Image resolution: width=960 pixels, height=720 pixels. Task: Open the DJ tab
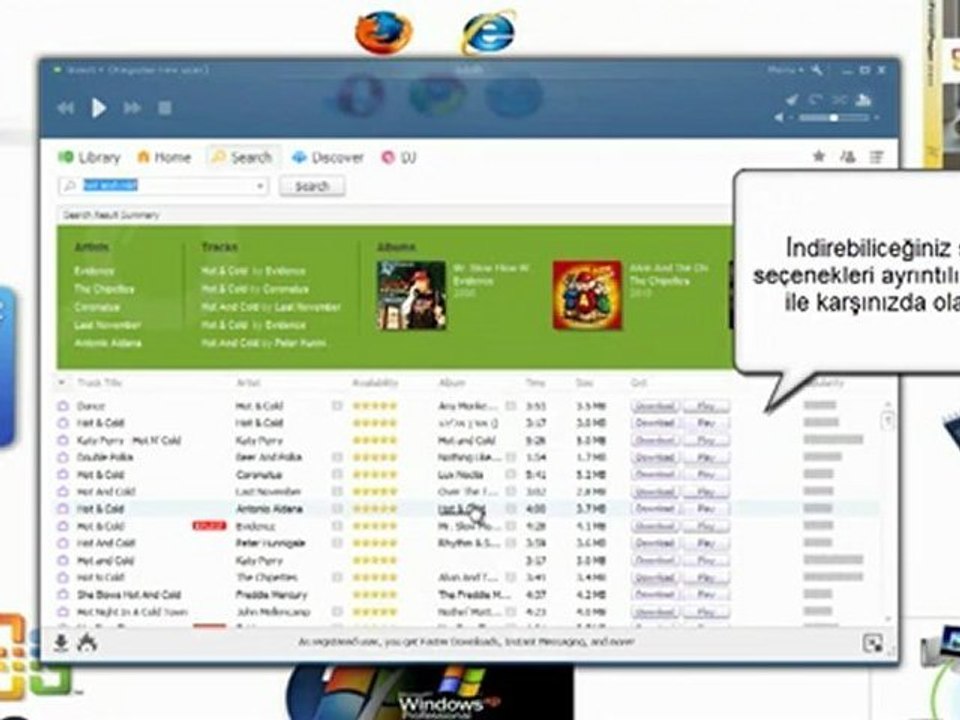tap(399, 158)
